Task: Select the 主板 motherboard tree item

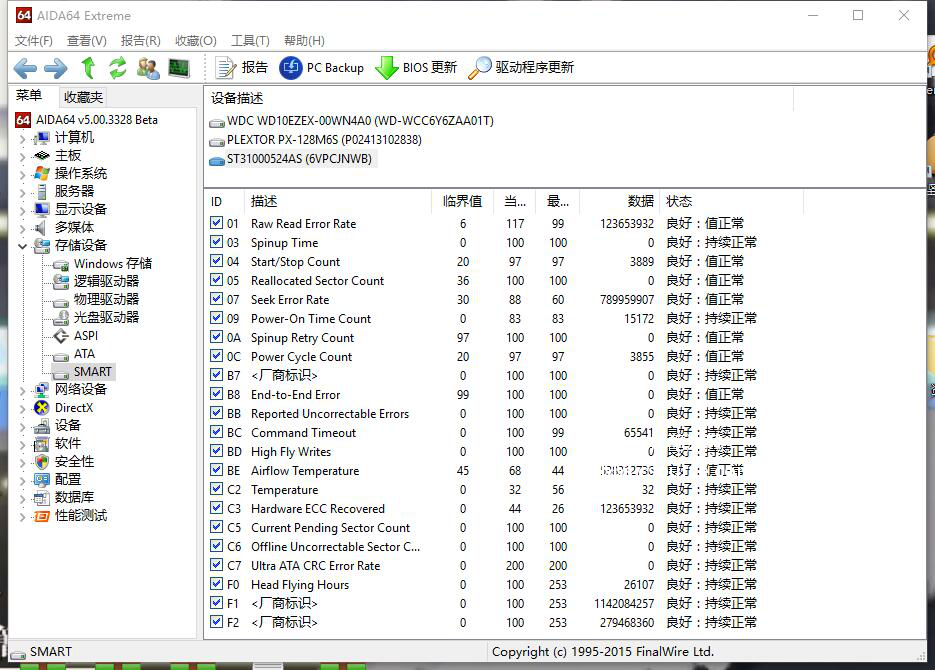Action: [x=57, y=156]
